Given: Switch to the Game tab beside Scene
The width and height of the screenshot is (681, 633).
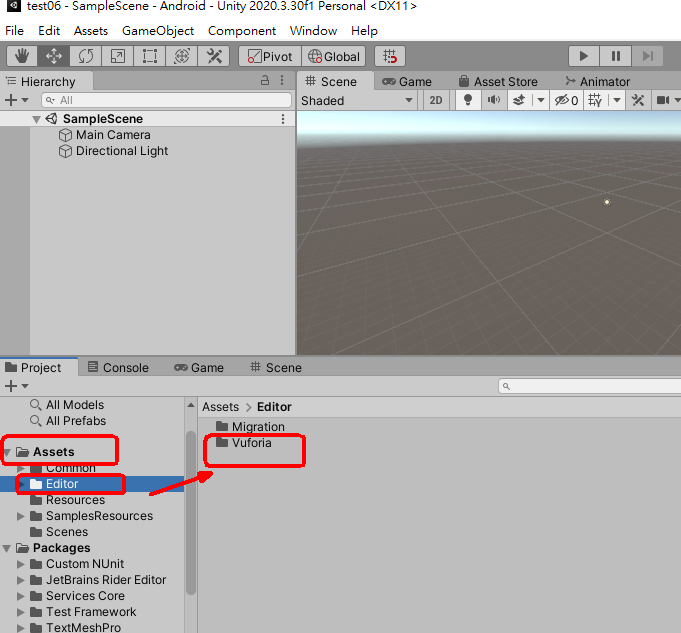Looking at the screenshot, I should tap(407, 81).
